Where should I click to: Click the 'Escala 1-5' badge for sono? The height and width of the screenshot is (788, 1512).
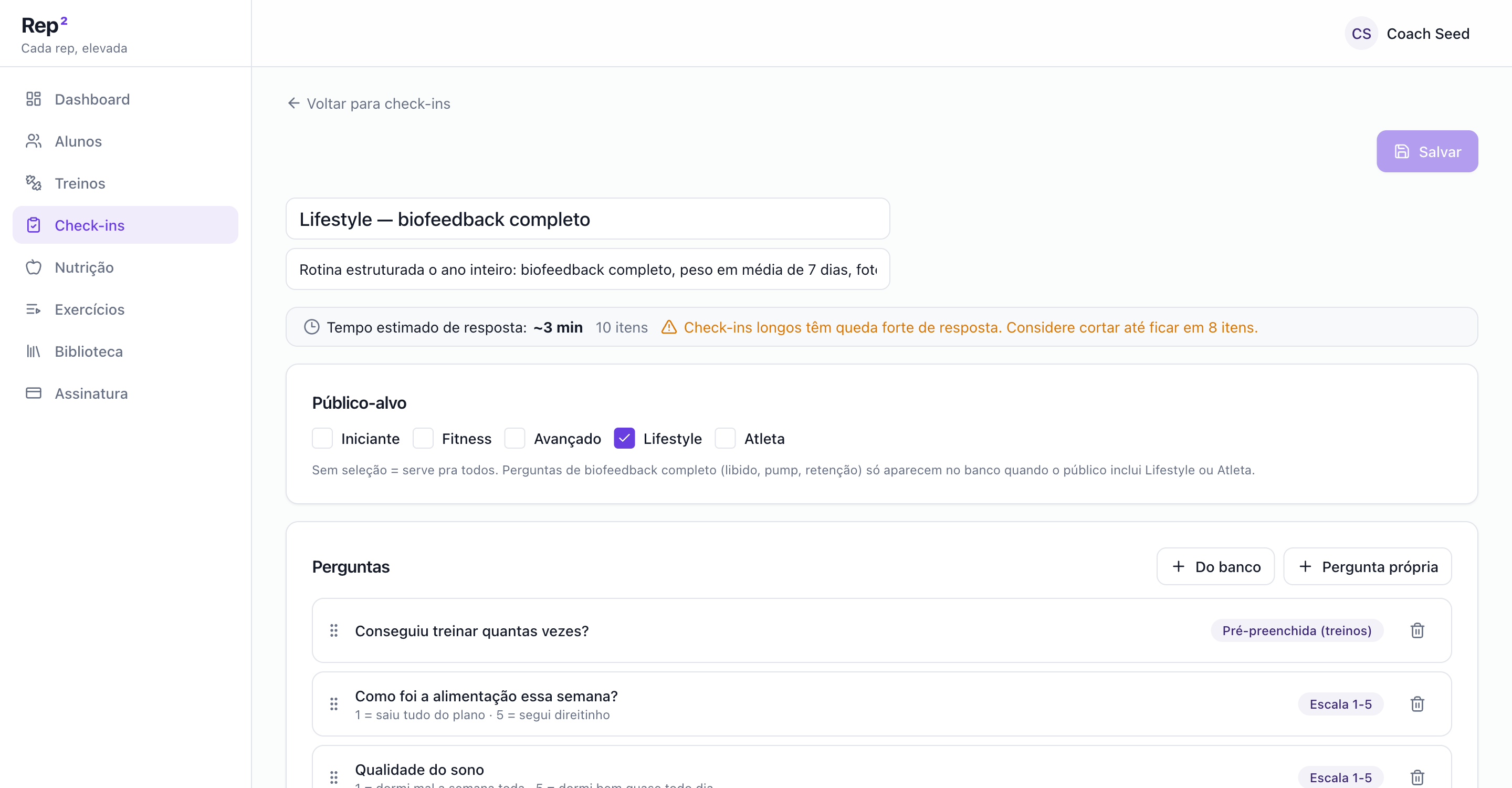(1341, 777)
